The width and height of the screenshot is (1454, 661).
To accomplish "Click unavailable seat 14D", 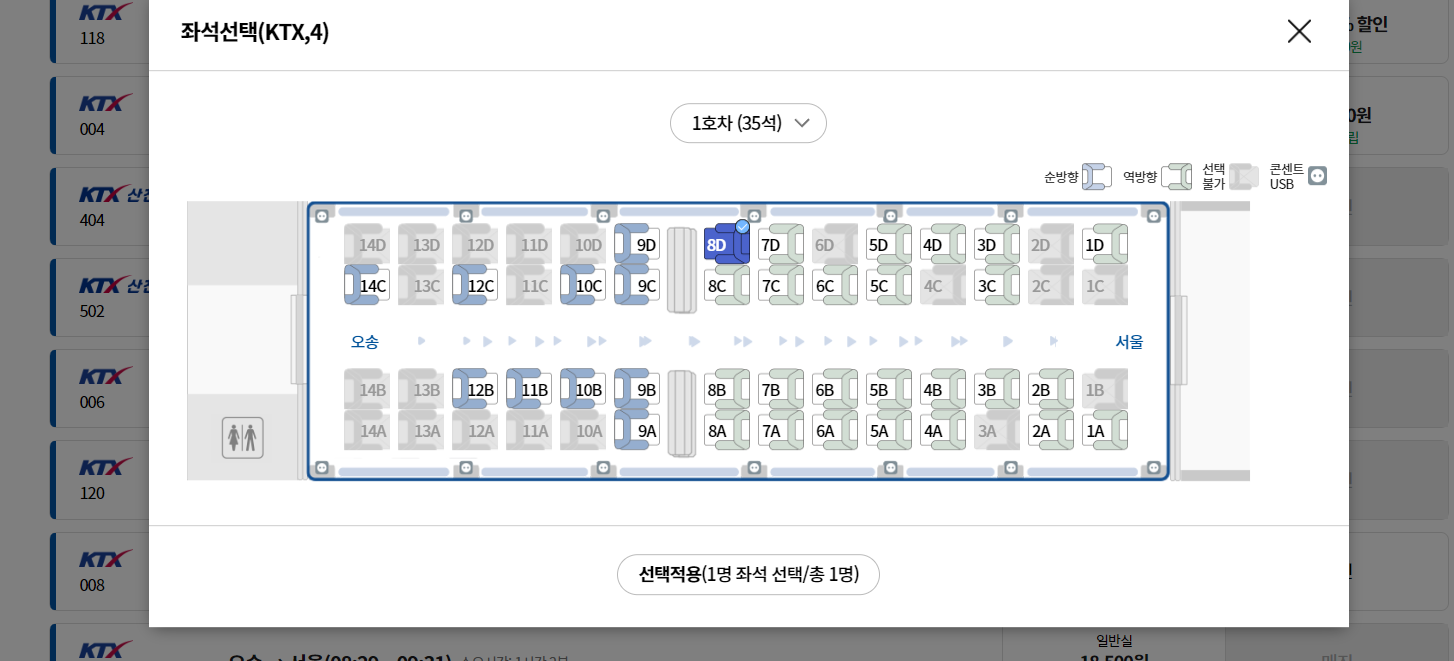I will pyautogui.click(x=367, y=245).
